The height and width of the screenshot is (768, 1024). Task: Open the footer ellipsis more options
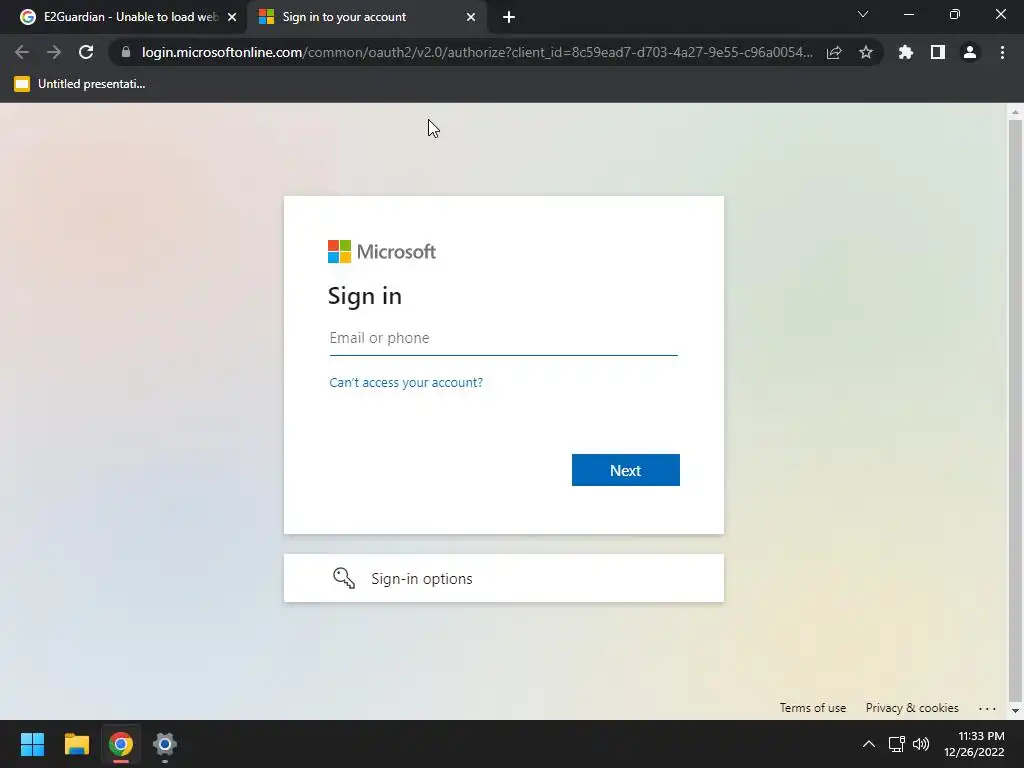pyautogui.click(x=987, y=708)
